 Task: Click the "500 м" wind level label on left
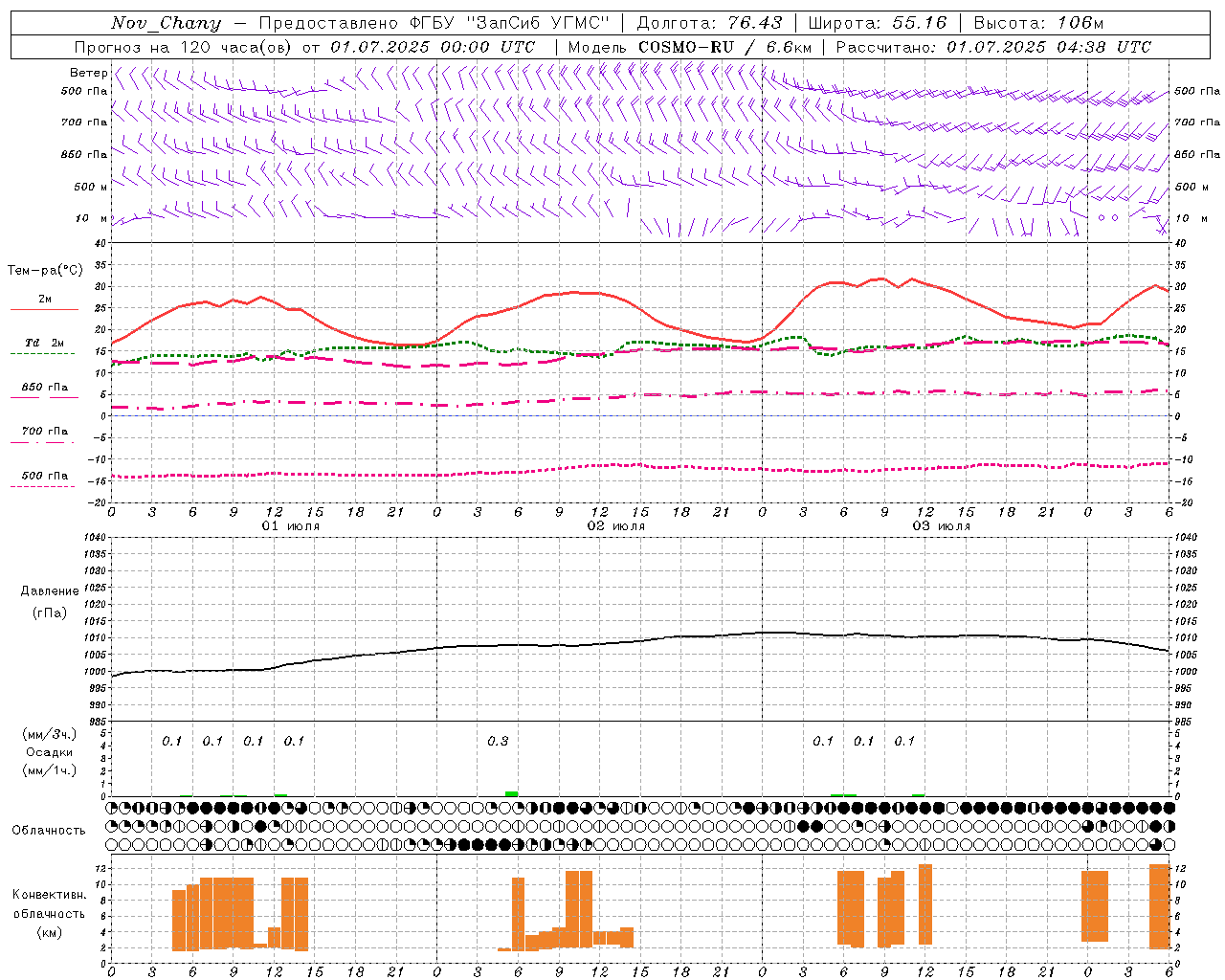click(x=91, y=187)
